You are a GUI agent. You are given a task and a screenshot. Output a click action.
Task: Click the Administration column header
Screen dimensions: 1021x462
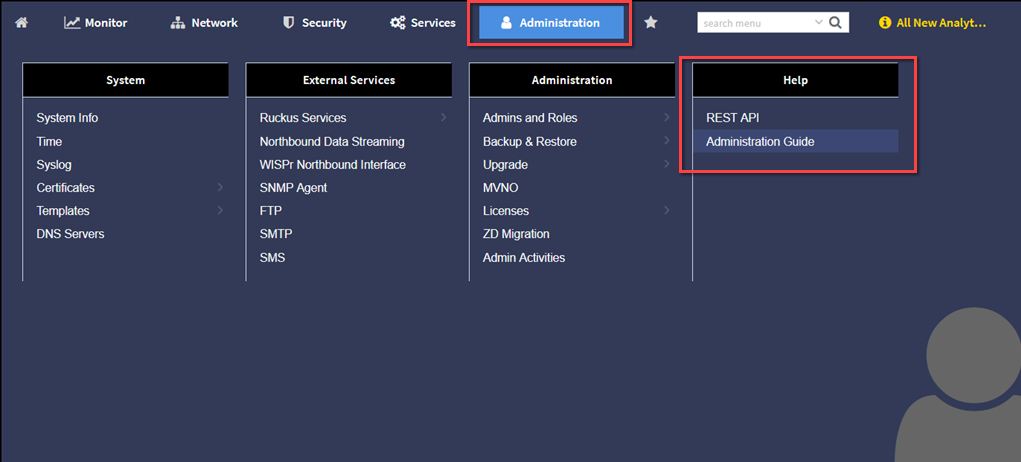click(572, 80)
